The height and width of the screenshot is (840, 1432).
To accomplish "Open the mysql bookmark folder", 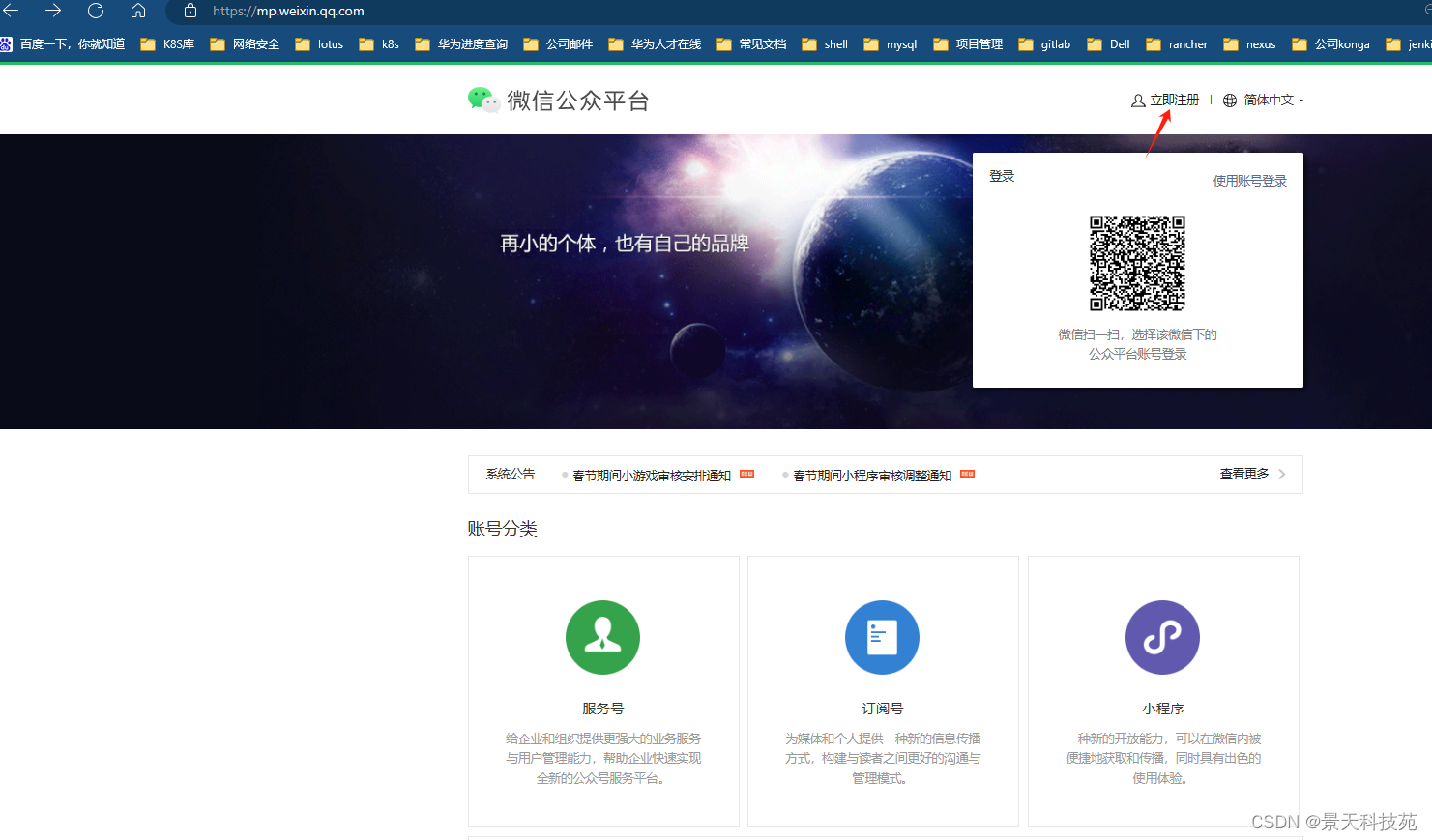I will tap(891, 44).
